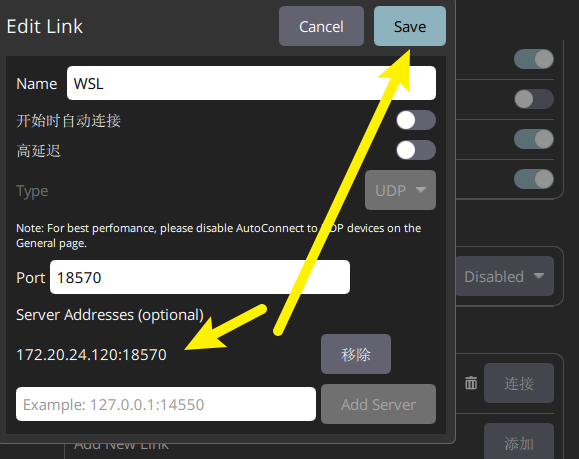Flip the fourth background toggle switch

[x=534, y=179]
